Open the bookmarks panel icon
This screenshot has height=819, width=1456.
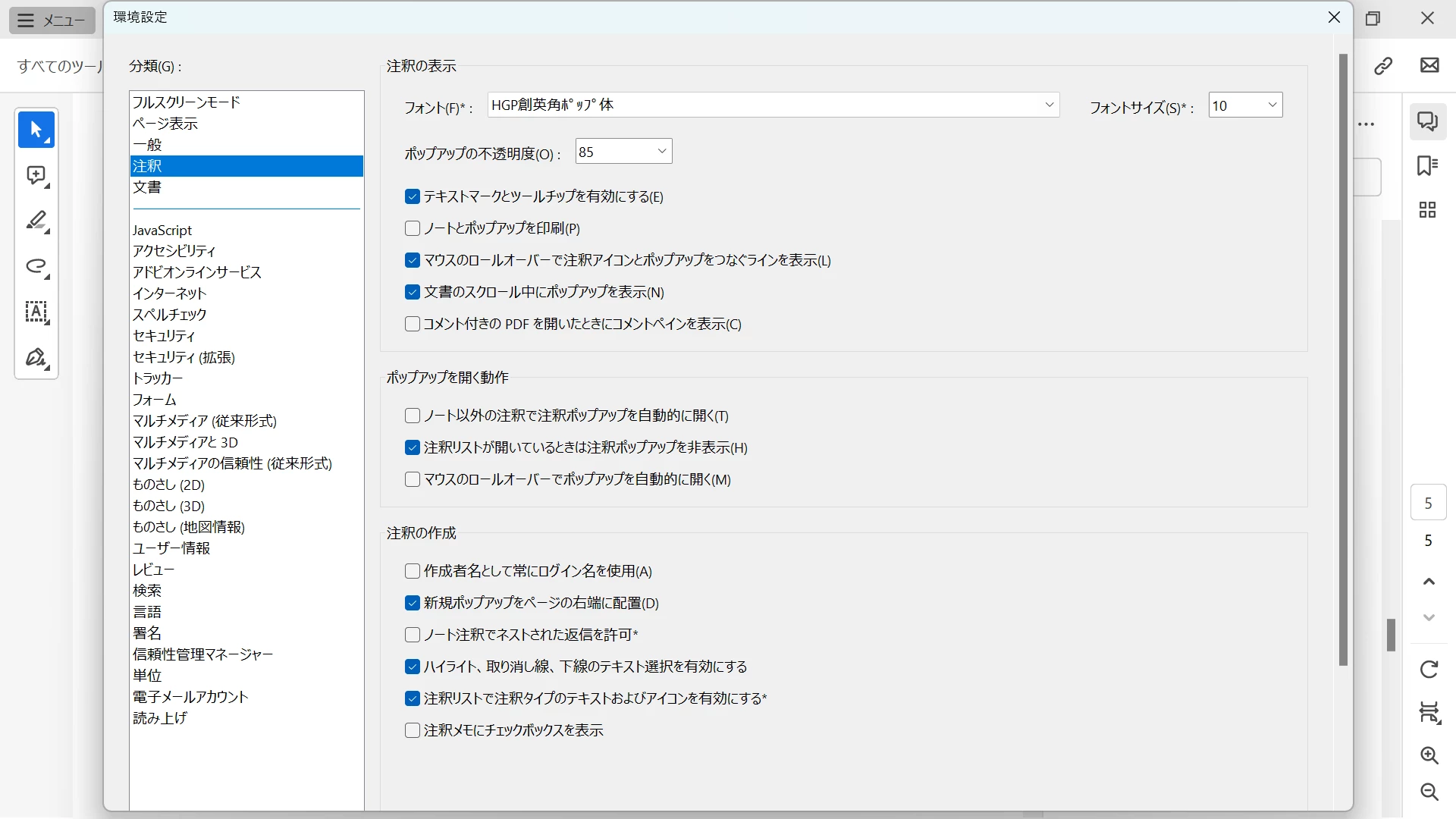pos(1428,165)
